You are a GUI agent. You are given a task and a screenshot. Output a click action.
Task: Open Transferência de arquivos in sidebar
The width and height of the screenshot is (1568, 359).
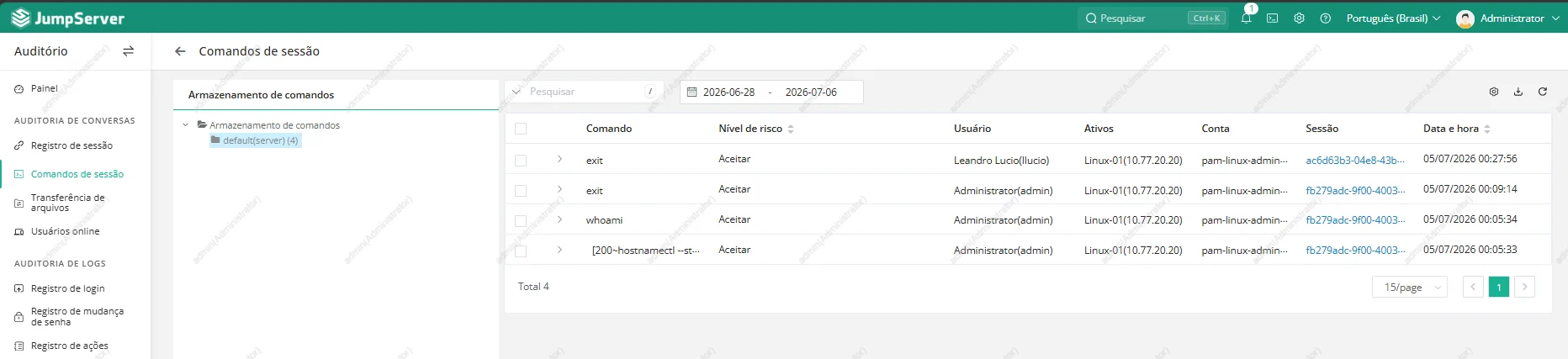point(67,203)
